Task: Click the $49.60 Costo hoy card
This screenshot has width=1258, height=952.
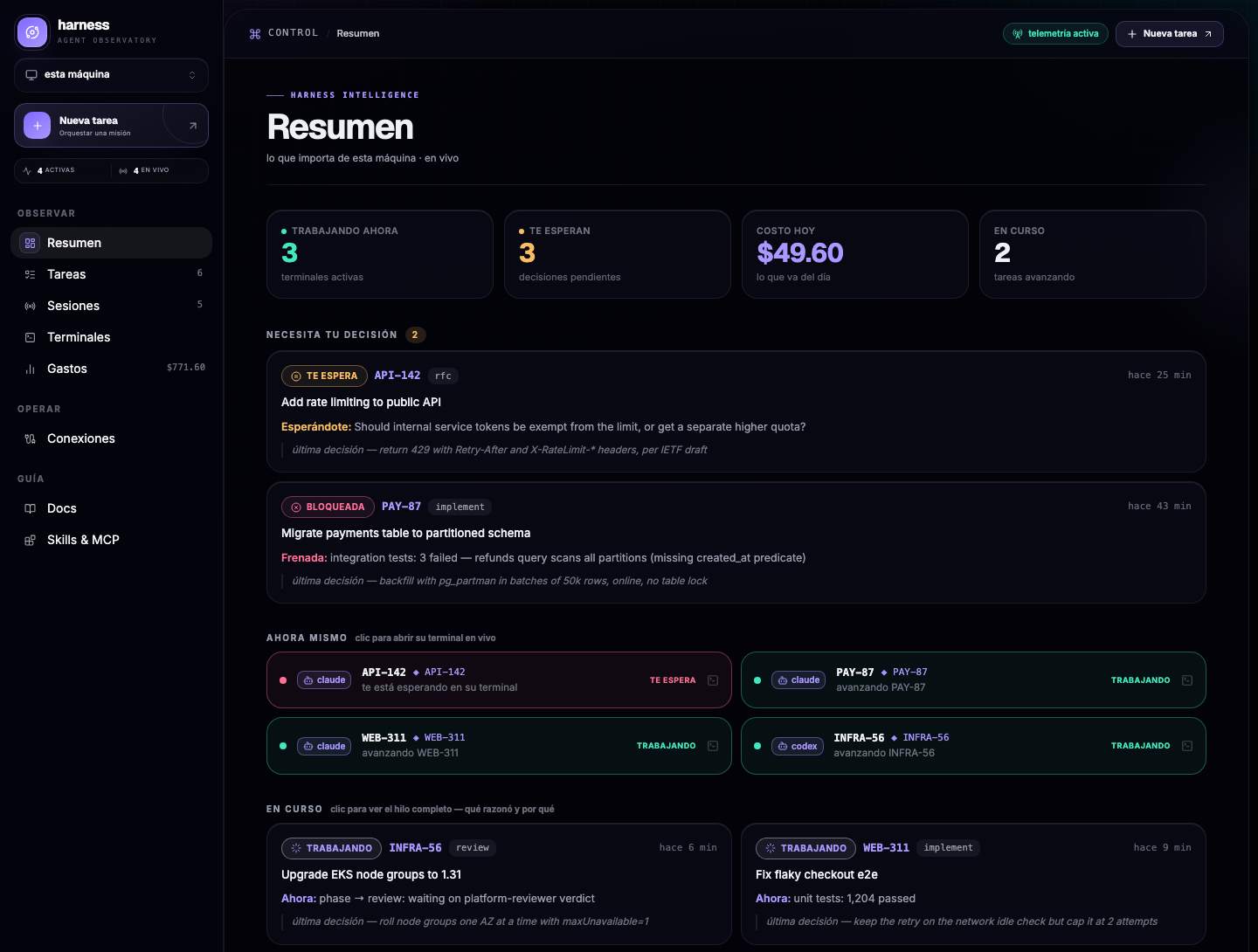Action: (x=855, y=254)
